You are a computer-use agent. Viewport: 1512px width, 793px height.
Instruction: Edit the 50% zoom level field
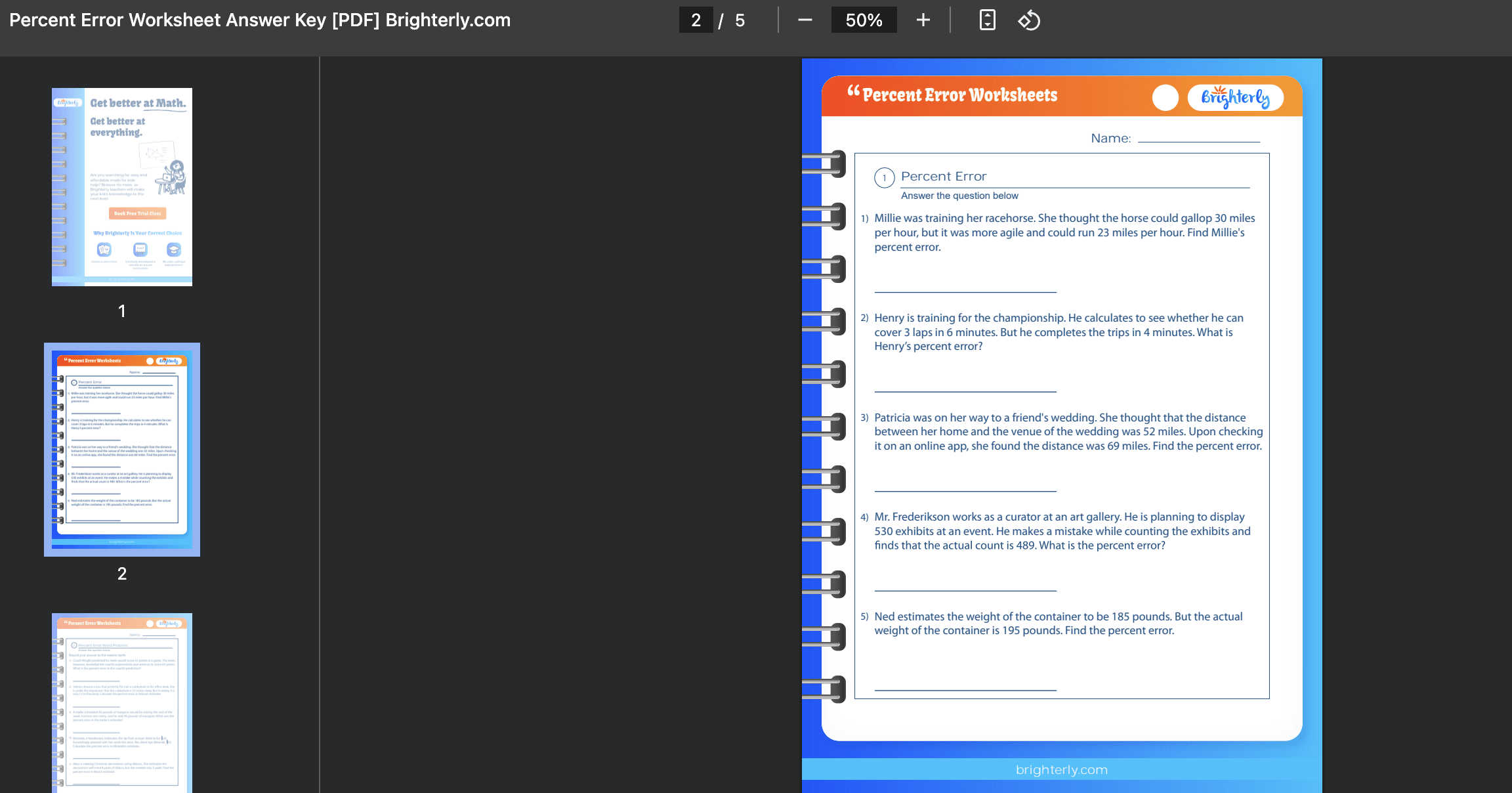(x=864, y=20)
